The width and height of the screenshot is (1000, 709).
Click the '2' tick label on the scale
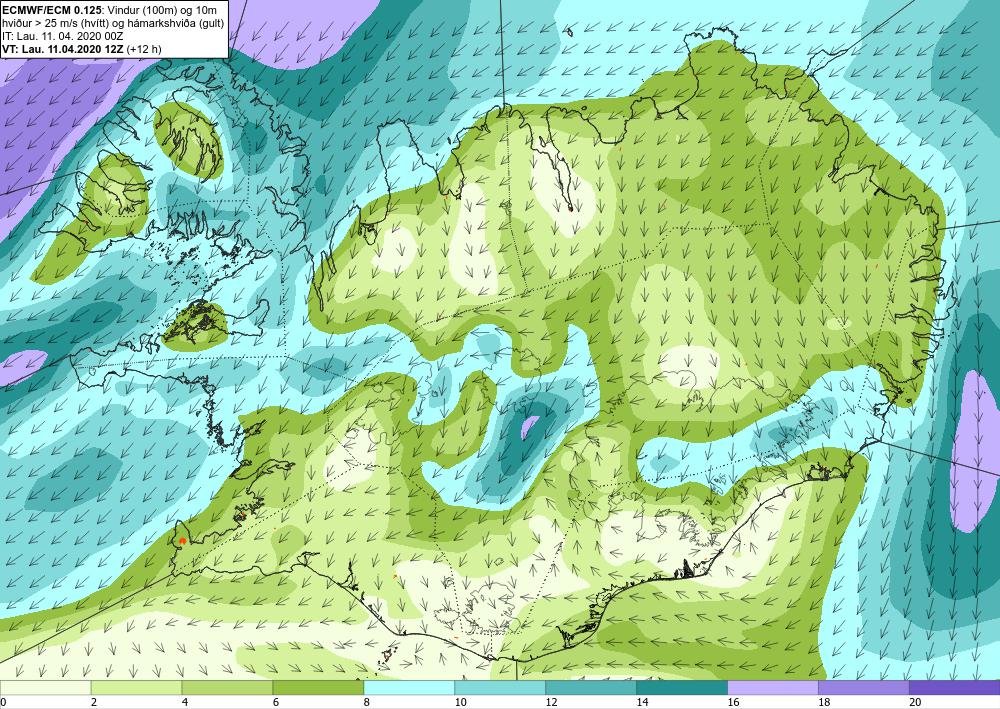tap(94, 702)
